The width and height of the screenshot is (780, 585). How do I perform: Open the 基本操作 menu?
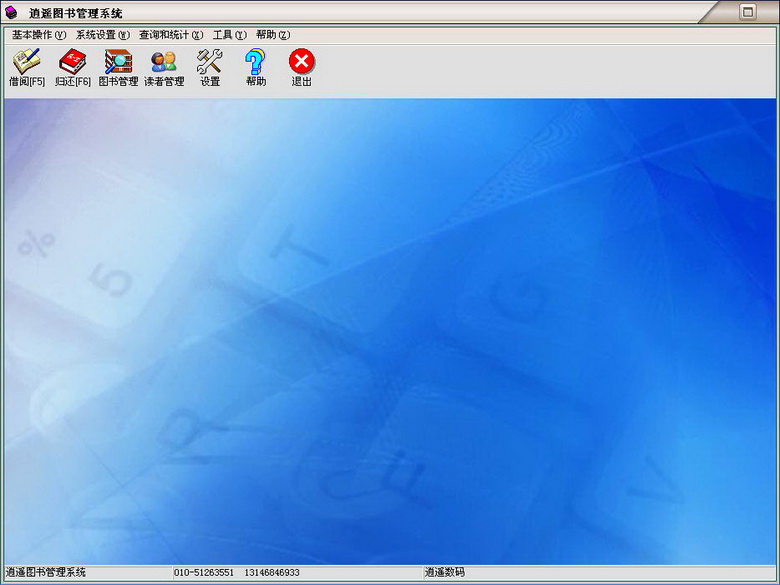pyautogui.click(x=39, y=35)
